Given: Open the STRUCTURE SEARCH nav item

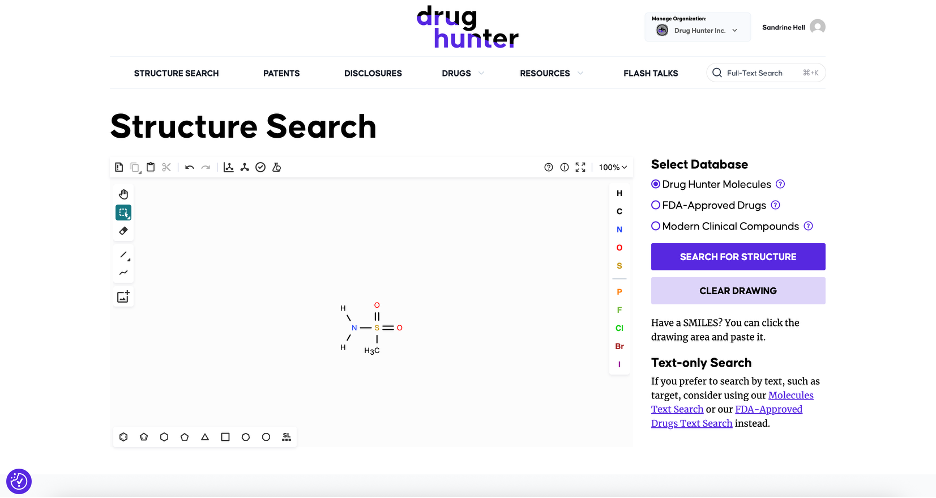Looking at the screenshot, I should coord(176,73).
